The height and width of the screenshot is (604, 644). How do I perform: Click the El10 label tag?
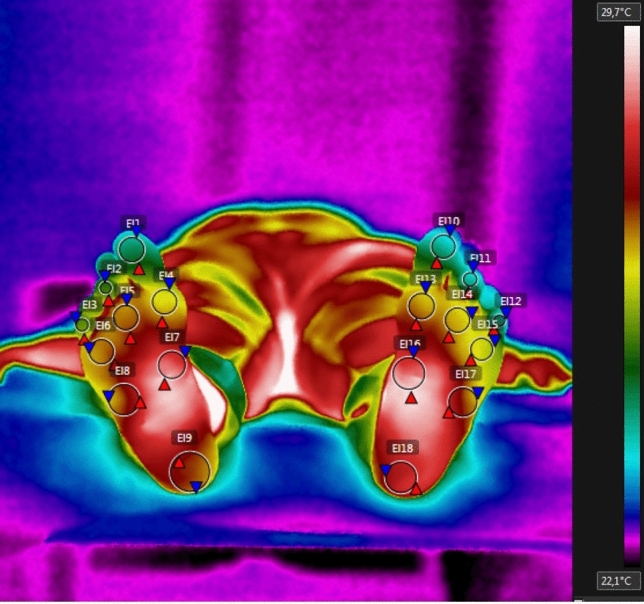[448, 221]
